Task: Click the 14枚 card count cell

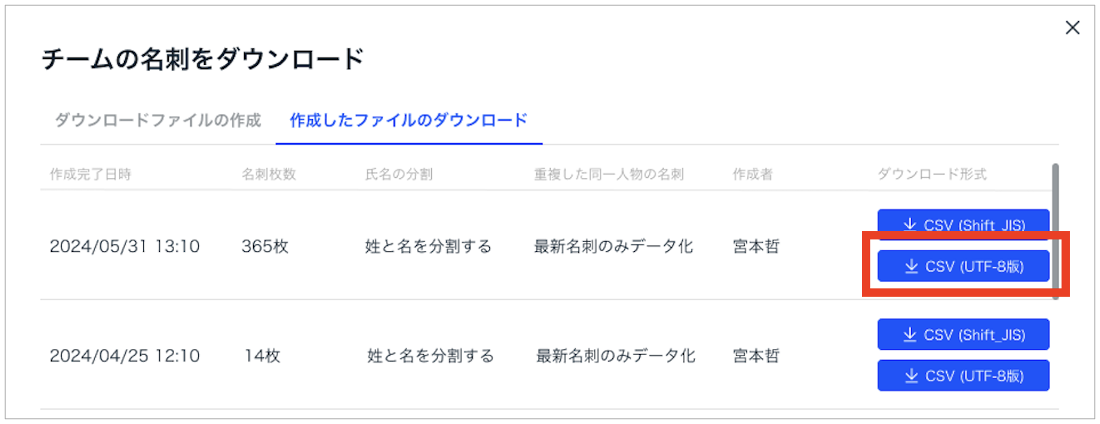Action: pos(262,355)
